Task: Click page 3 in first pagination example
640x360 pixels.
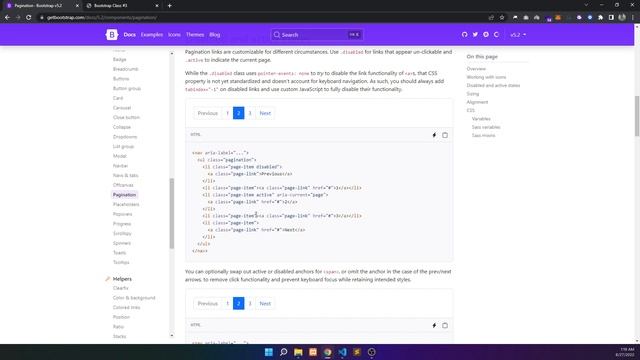Action: coord(250,113)
